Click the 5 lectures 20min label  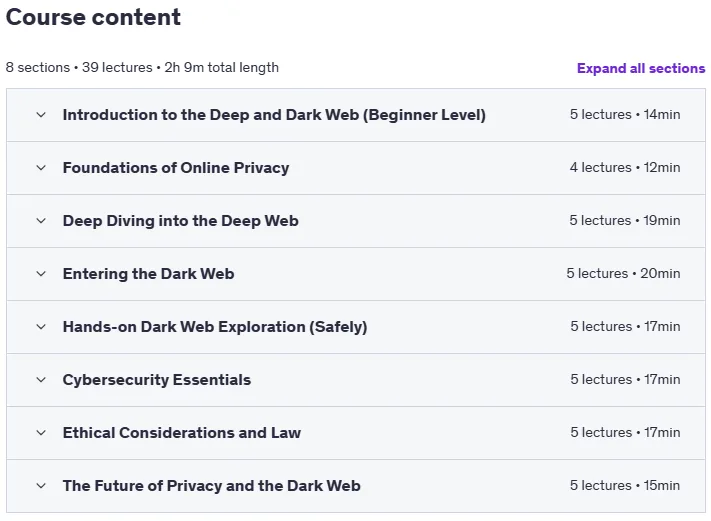[623, 273]
